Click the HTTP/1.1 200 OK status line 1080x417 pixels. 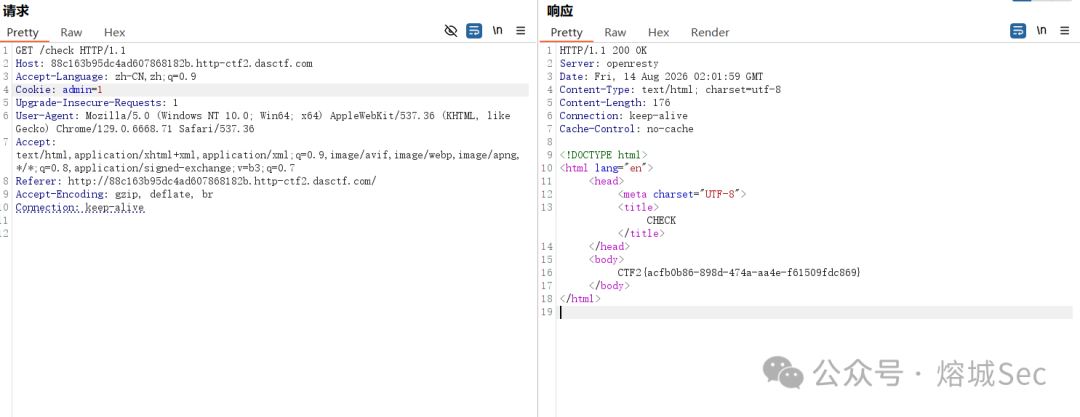click(603, 50)
